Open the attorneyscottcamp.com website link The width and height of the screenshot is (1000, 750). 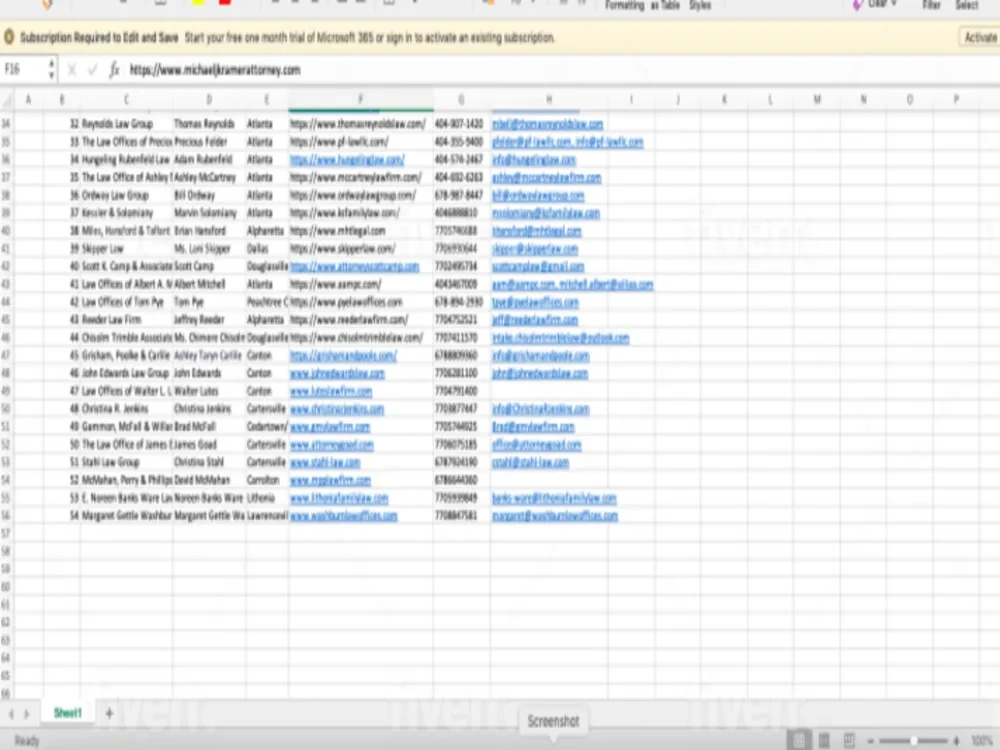click(x=355, y=267)
